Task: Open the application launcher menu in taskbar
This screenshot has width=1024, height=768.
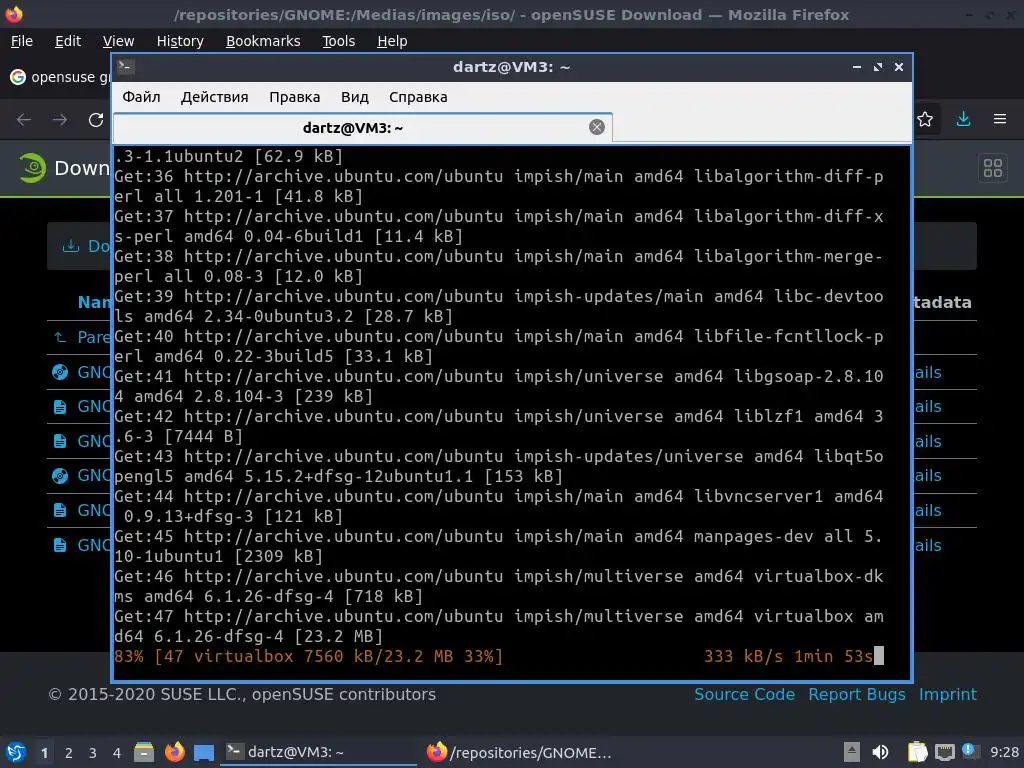Action: click(16, 752)
